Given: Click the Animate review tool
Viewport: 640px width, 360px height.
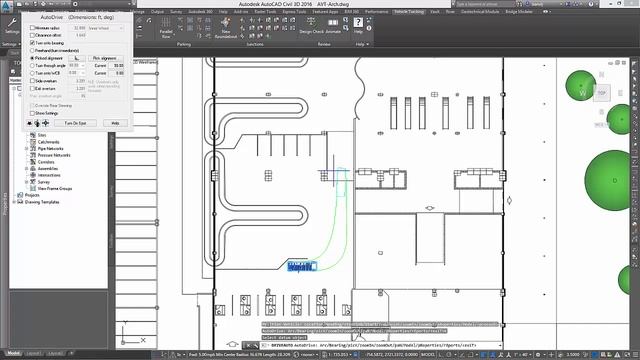Looking at the screenshot, I should click(x=333, y=25).
